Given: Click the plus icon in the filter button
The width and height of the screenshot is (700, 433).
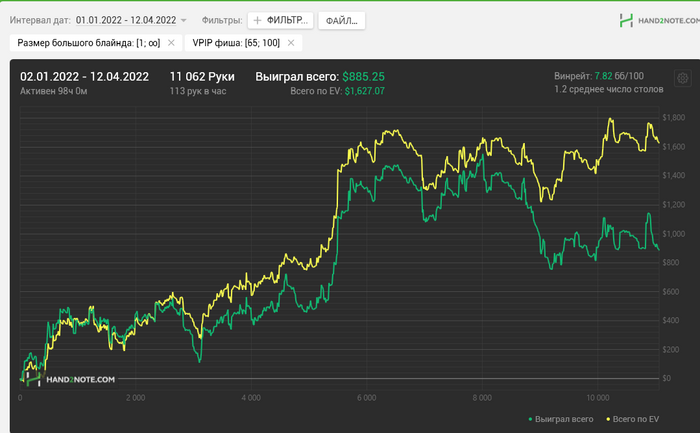Looking at the screenshot, I should pyautogui.click(x=257, y=21).
